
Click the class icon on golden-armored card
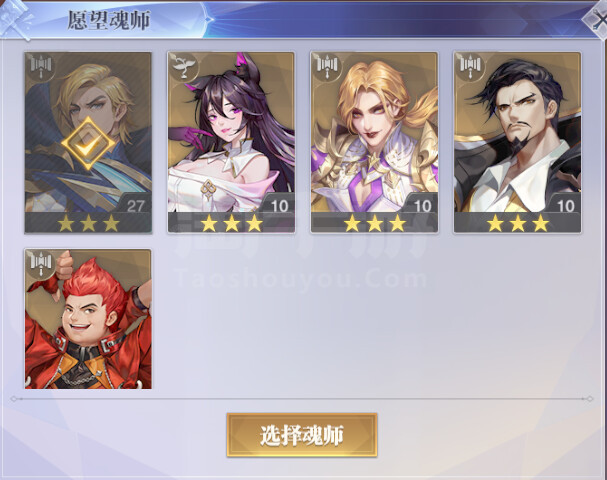[328, 67]
